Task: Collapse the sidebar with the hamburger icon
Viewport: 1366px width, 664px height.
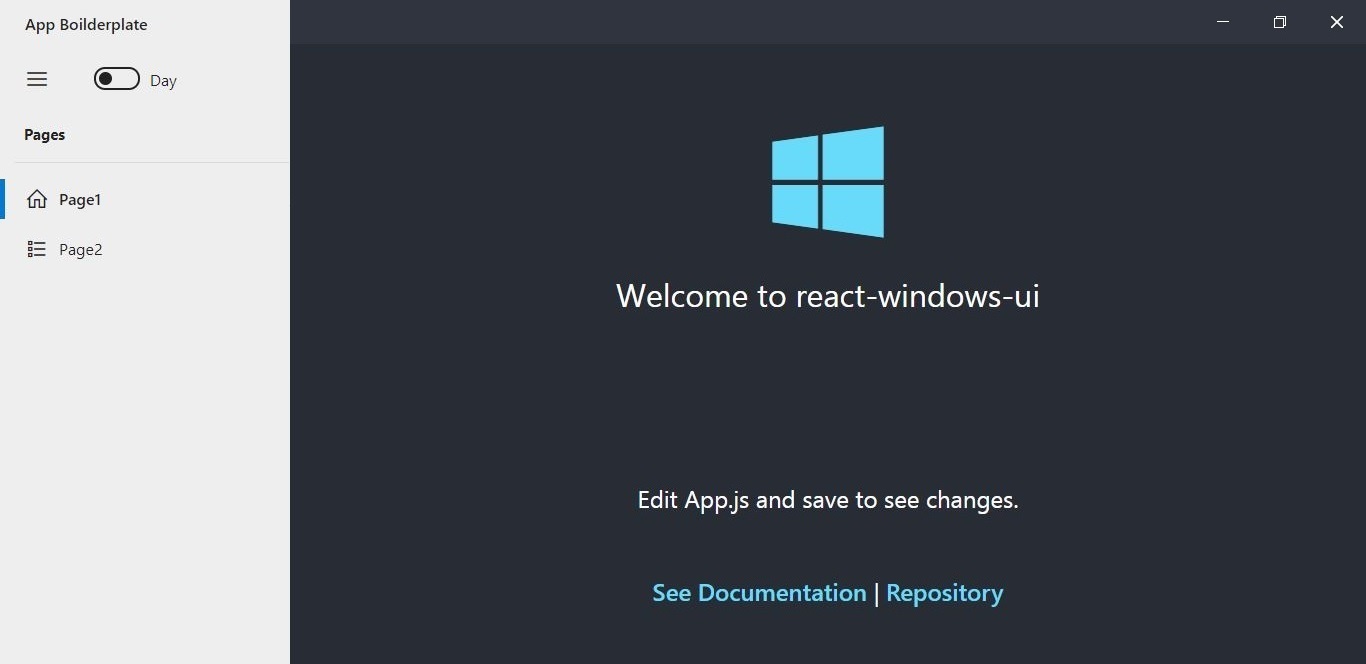Action: [37, 79]
